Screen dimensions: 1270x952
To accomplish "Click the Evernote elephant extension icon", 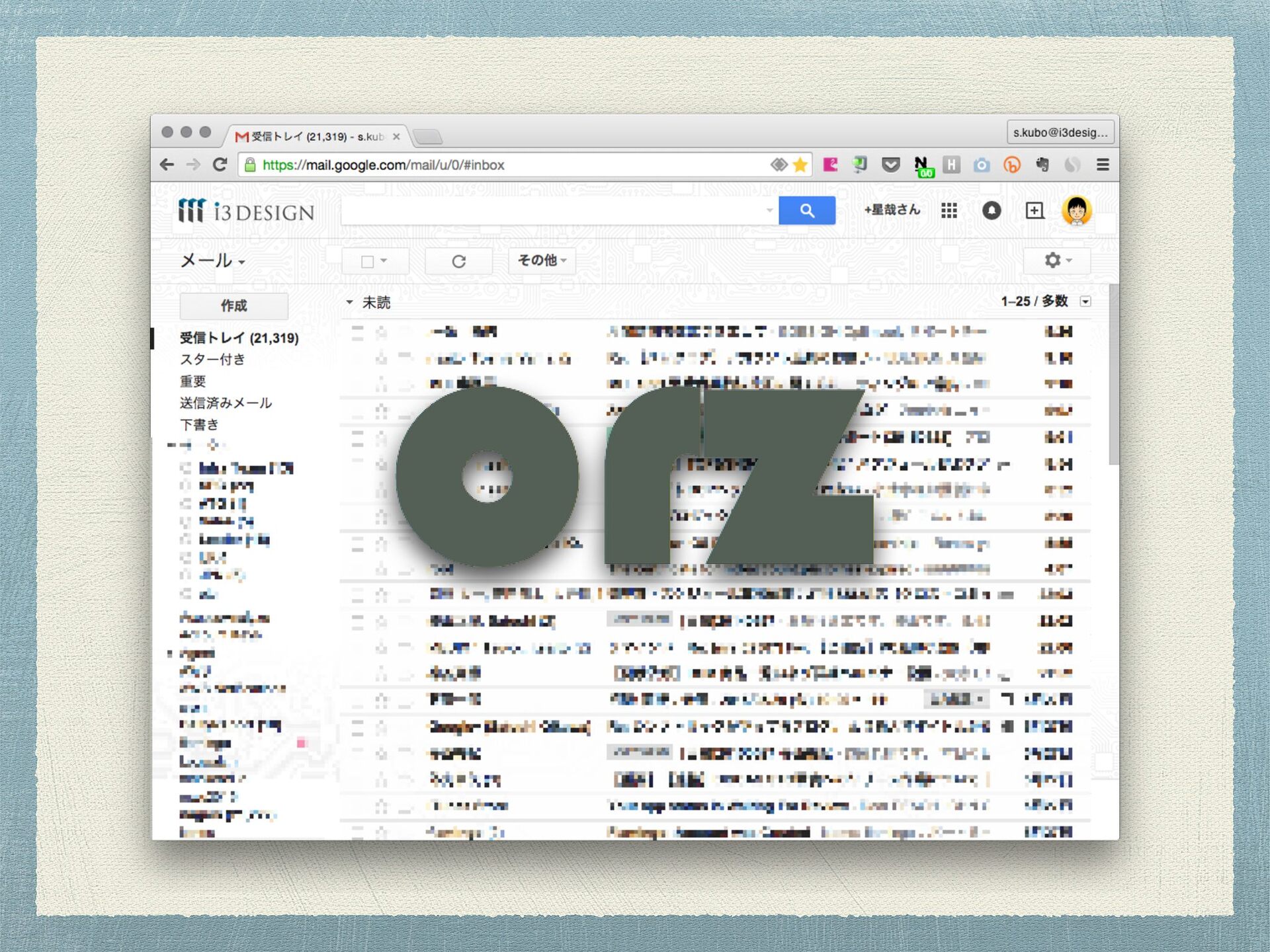I will [1042, 165].
